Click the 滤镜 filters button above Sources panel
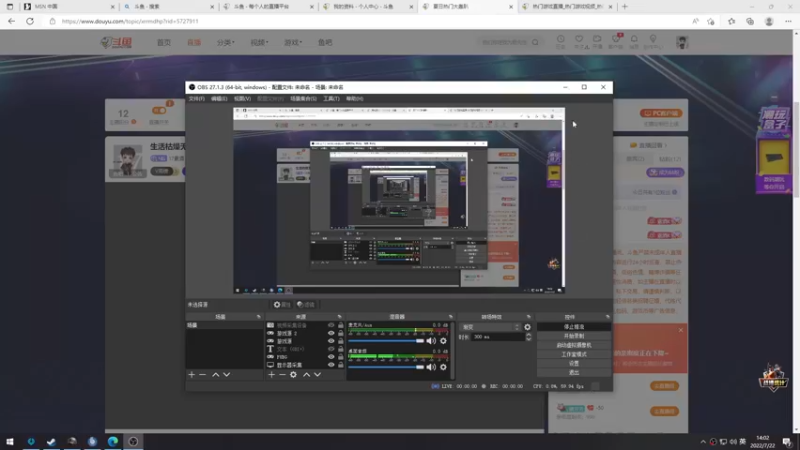Viewport: 800px width, 450px height. click(x=306, y=305)
